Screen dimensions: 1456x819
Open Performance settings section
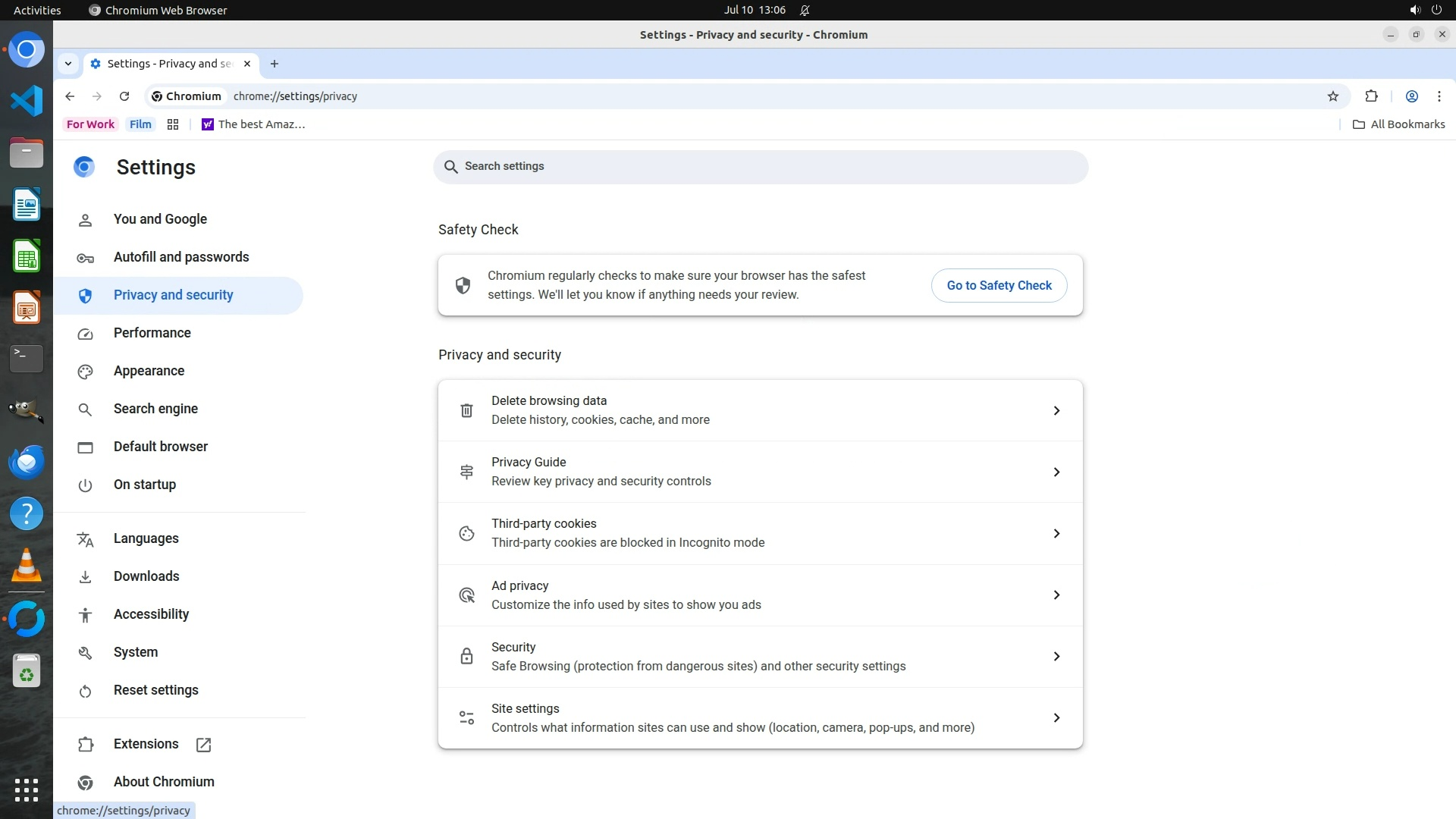coord(152,333)
